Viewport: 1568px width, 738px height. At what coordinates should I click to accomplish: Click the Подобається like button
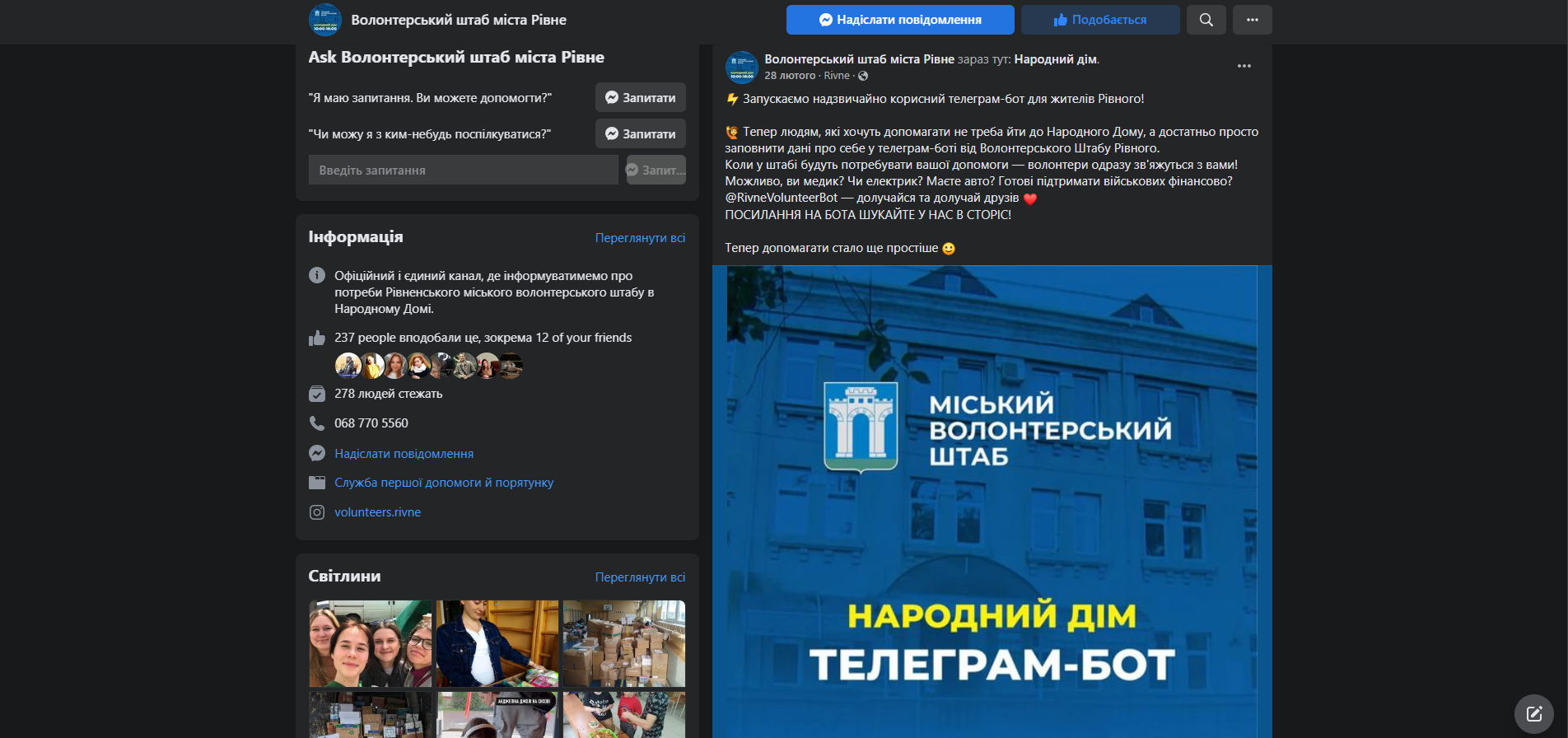coord(1100,20)
